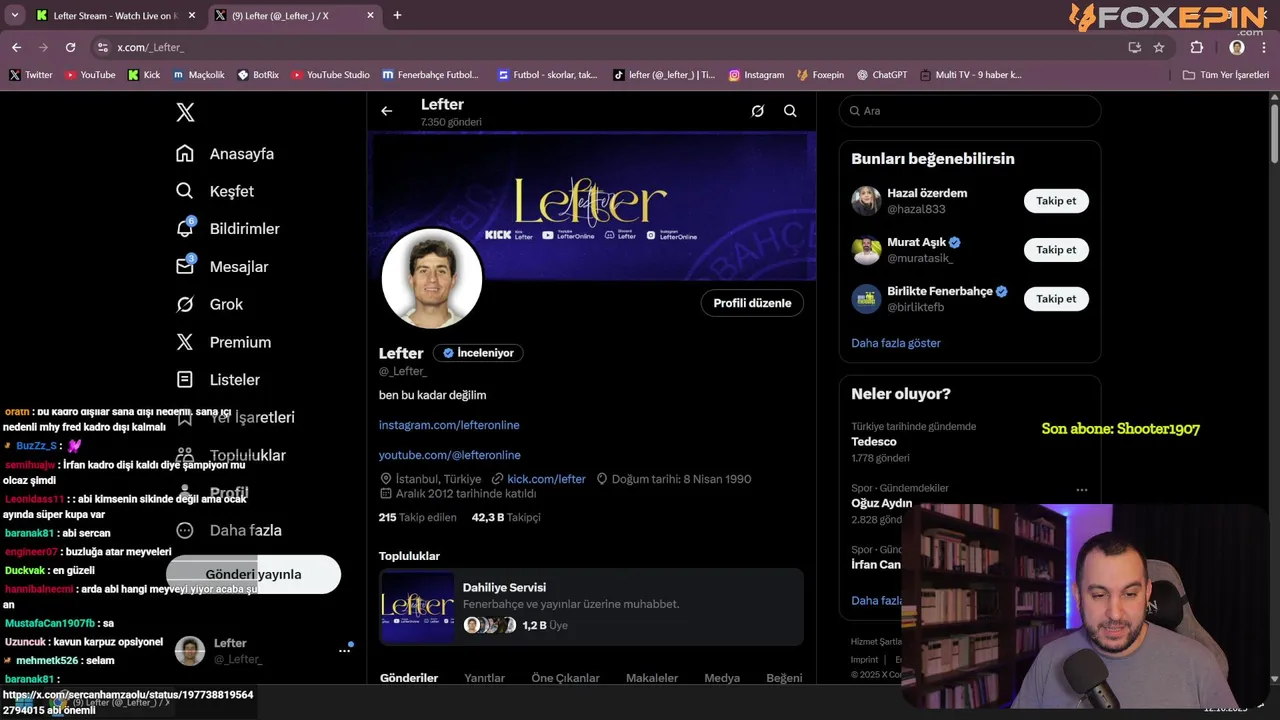This screenshot has width=1280, height=720.
Task: Click the Gönderi yayınla button
Action: tap(253, 574)
